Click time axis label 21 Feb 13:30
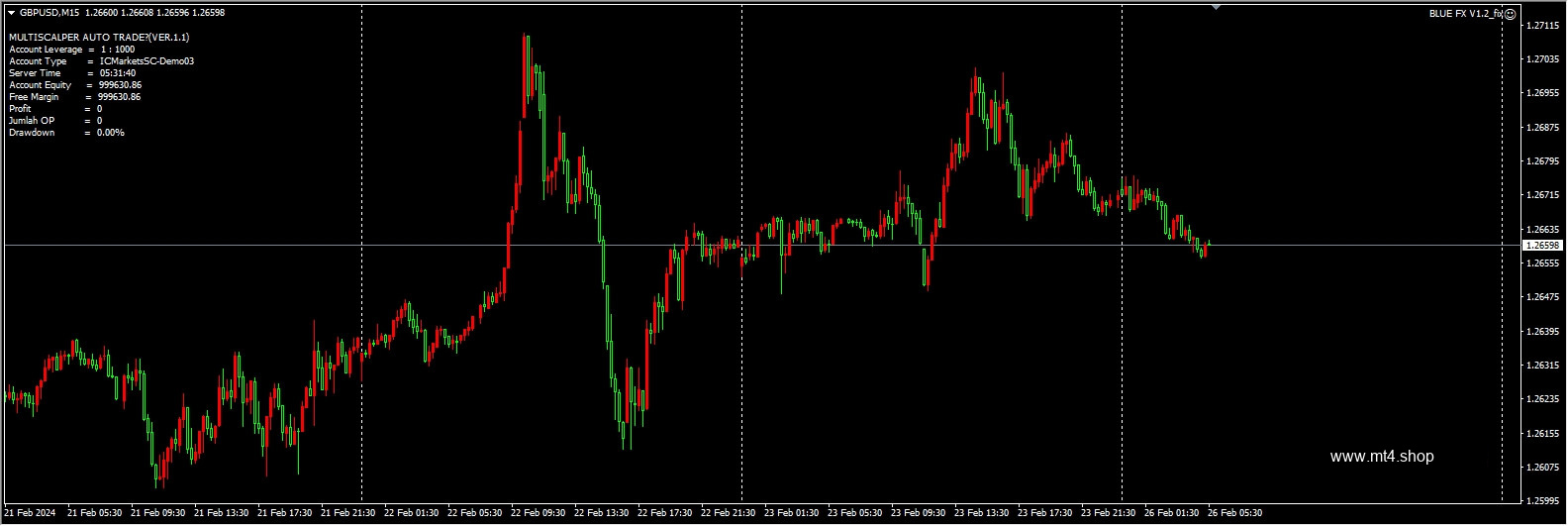 222,513
